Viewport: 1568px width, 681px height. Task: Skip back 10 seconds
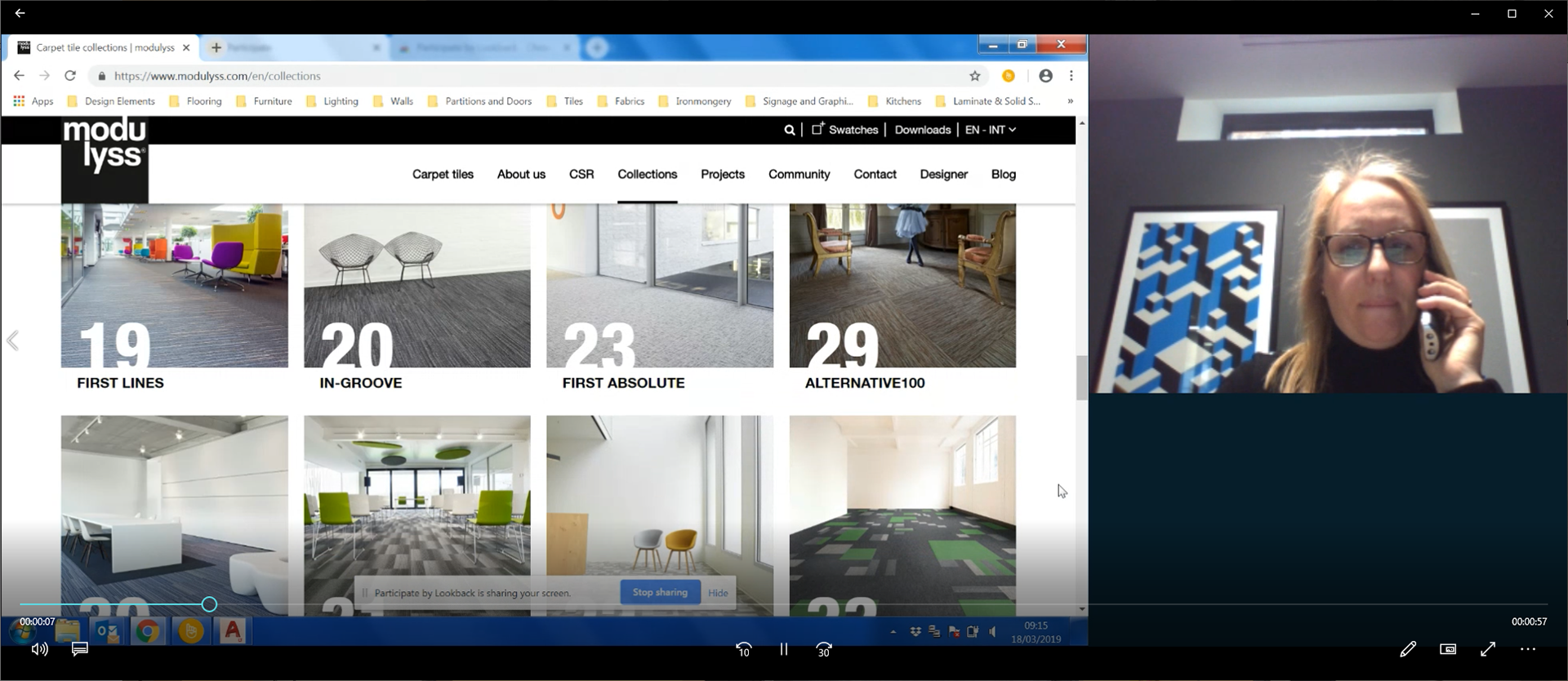point(744,649)
